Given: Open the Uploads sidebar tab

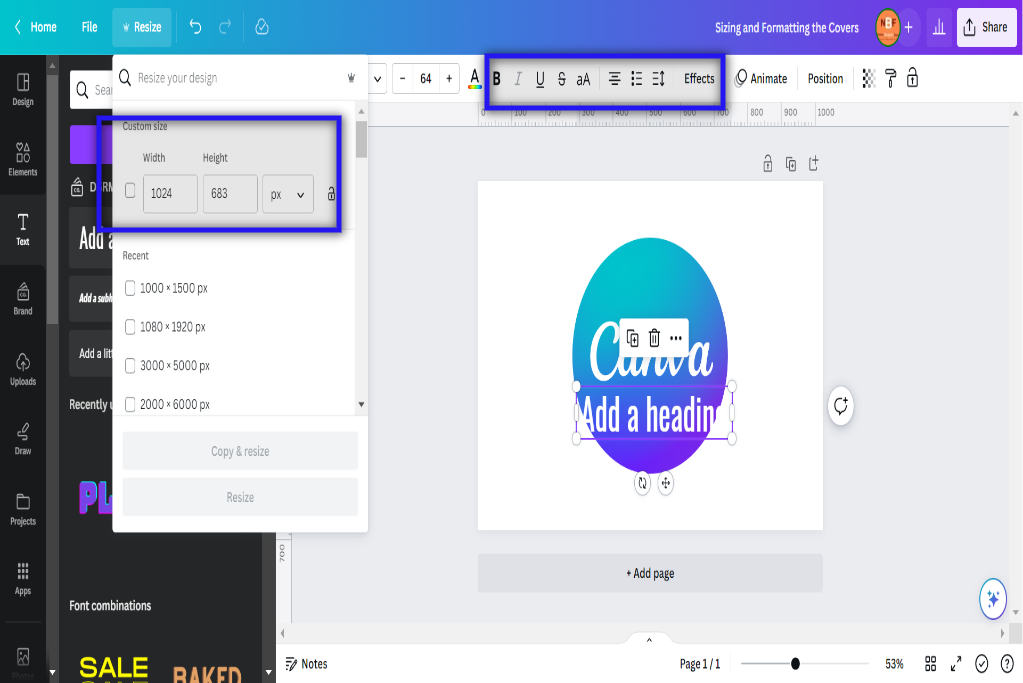Looking at the screenshot, I should point(23,369).
